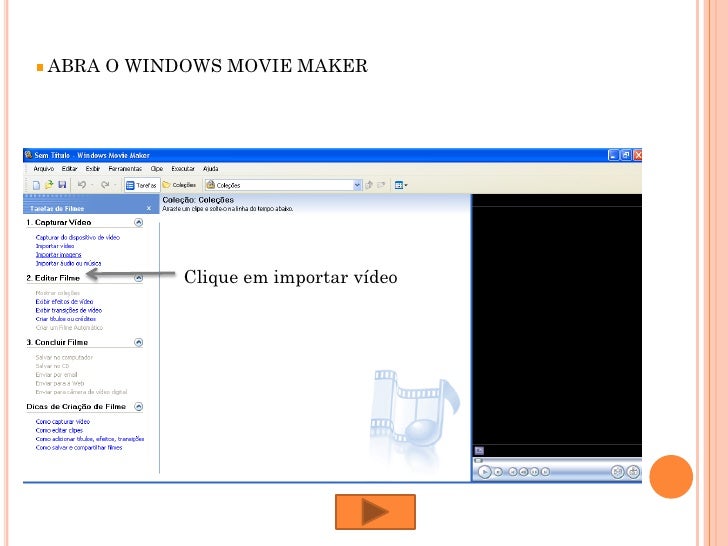Screen dimensions: 728x546
Task: Click Como editar clipes help link
Action: [59, 430]
